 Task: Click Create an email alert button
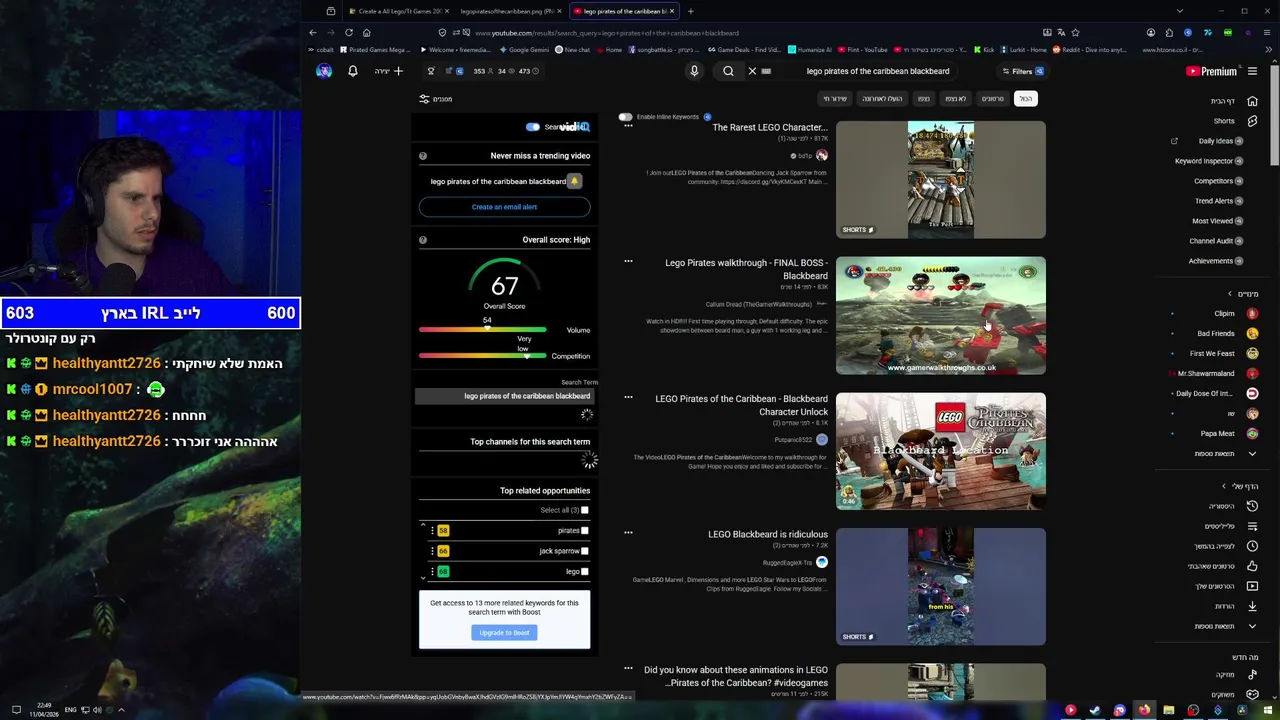504,207
